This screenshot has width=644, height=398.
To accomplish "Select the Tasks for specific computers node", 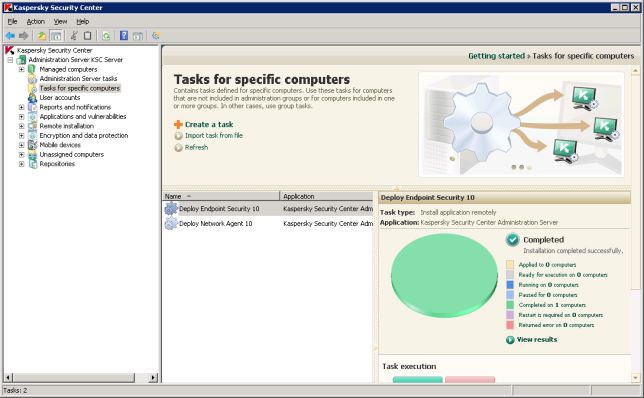I will click(x=80, y=88).
